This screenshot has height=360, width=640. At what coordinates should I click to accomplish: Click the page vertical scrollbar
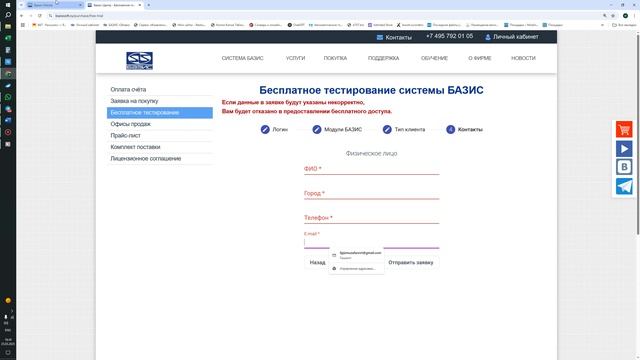(x=638, y=135)
